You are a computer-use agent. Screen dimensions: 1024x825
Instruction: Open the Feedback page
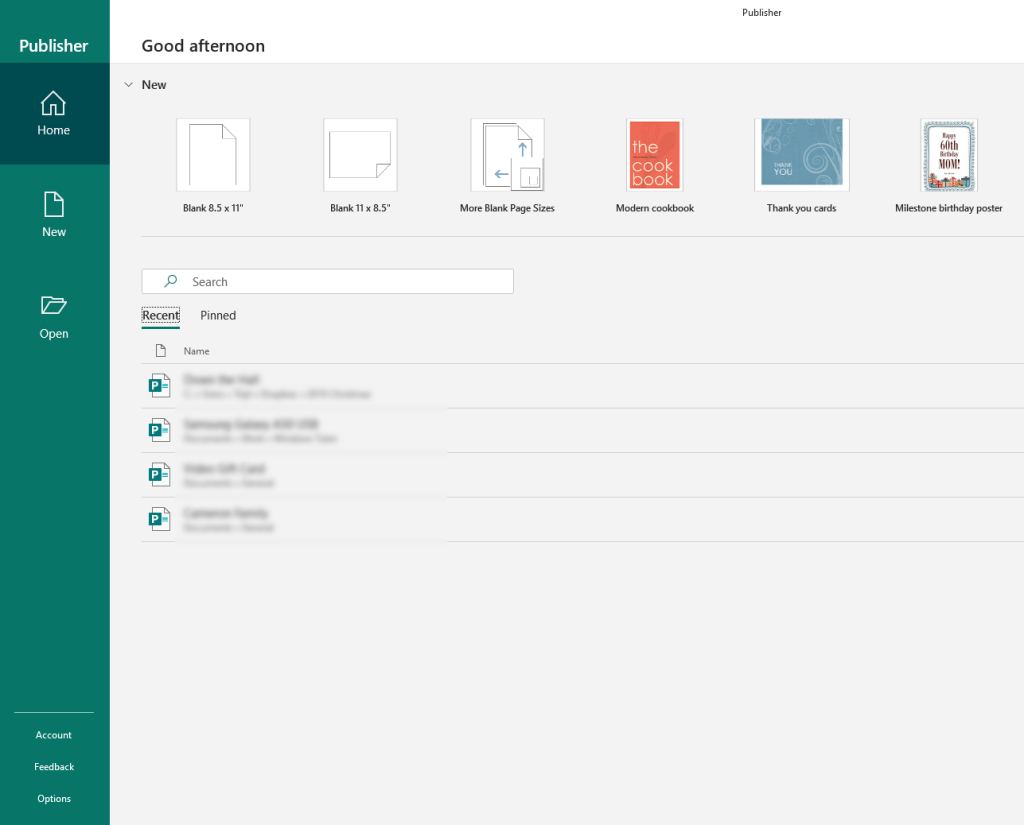click(x=54, y=767)
